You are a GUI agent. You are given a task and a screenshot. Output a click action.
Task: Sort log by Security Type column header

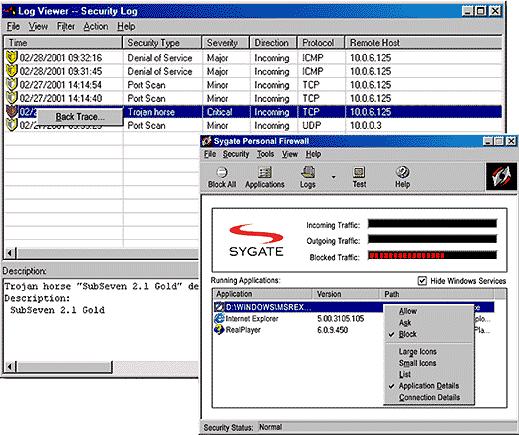tap(162, 43)
